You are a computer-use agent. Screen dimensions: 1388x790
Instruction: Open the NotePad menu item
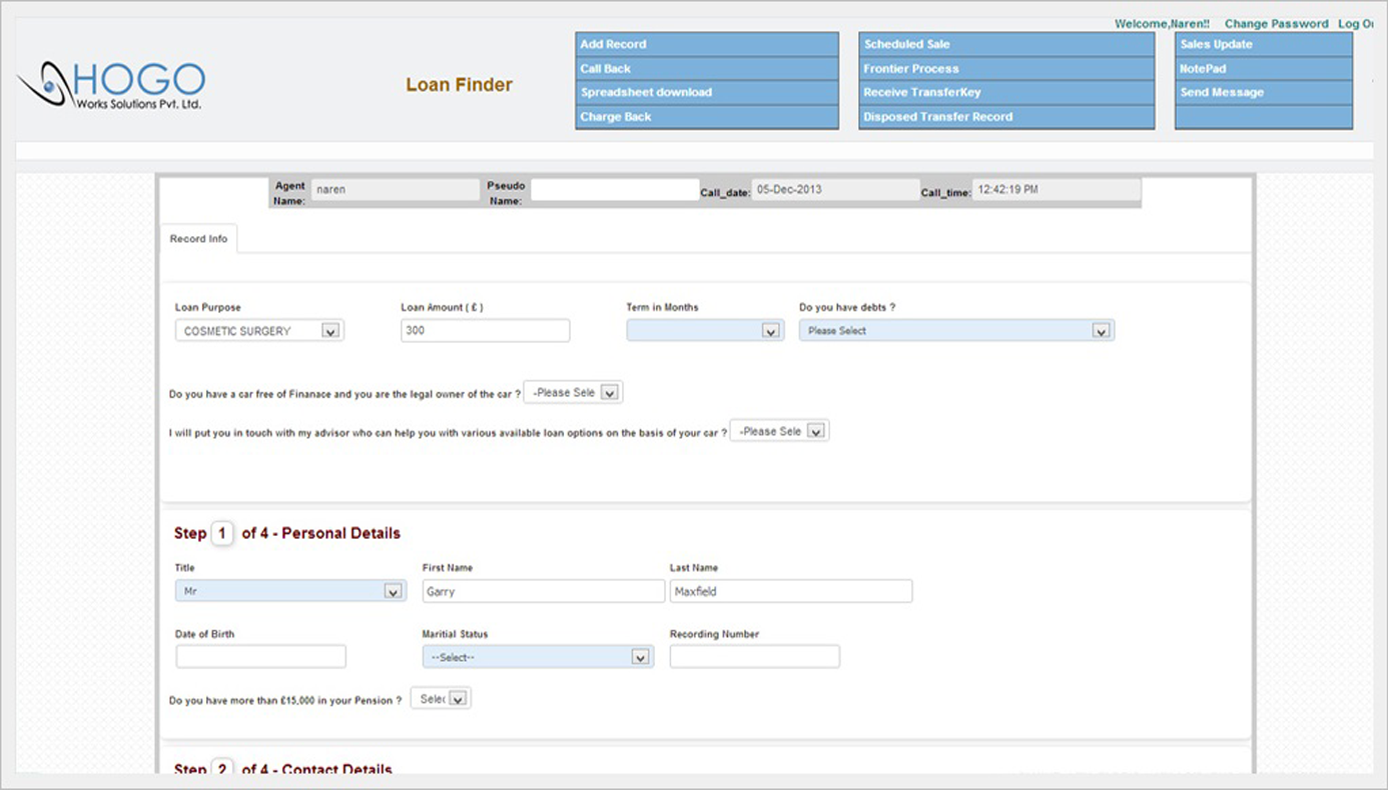click(x=1263, y=69)
